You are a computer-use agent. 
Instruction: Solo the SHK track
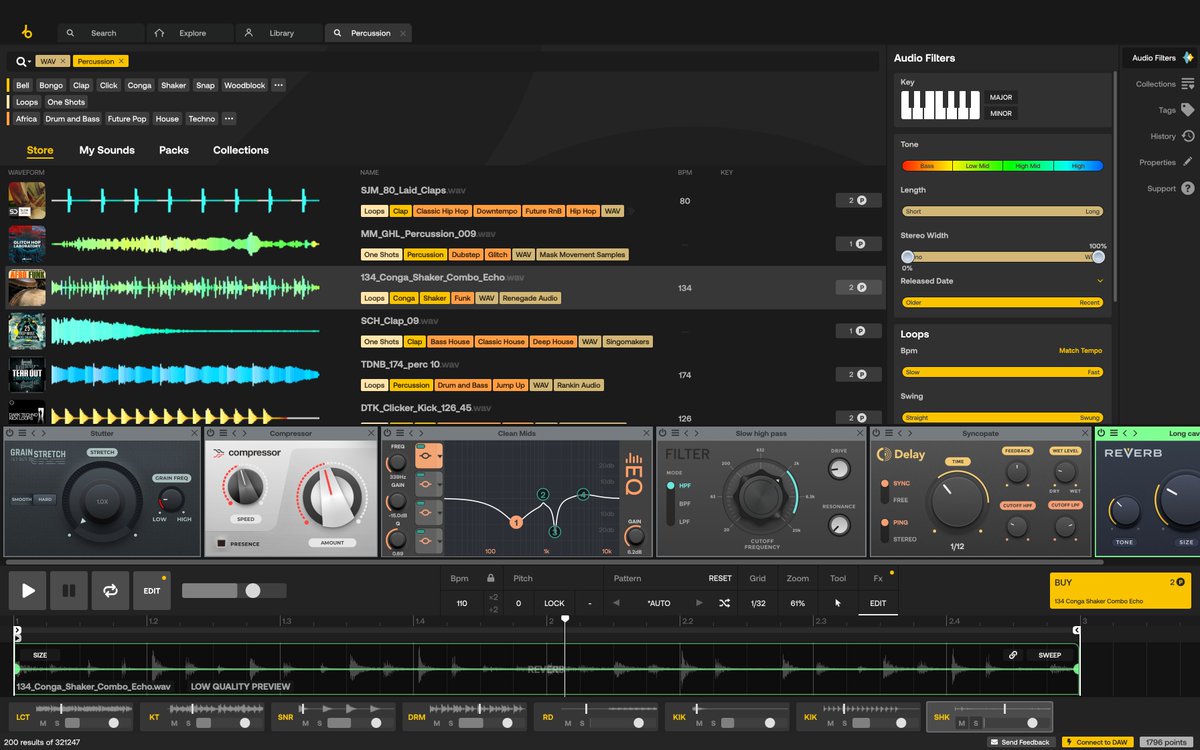(x=974, y=722)
